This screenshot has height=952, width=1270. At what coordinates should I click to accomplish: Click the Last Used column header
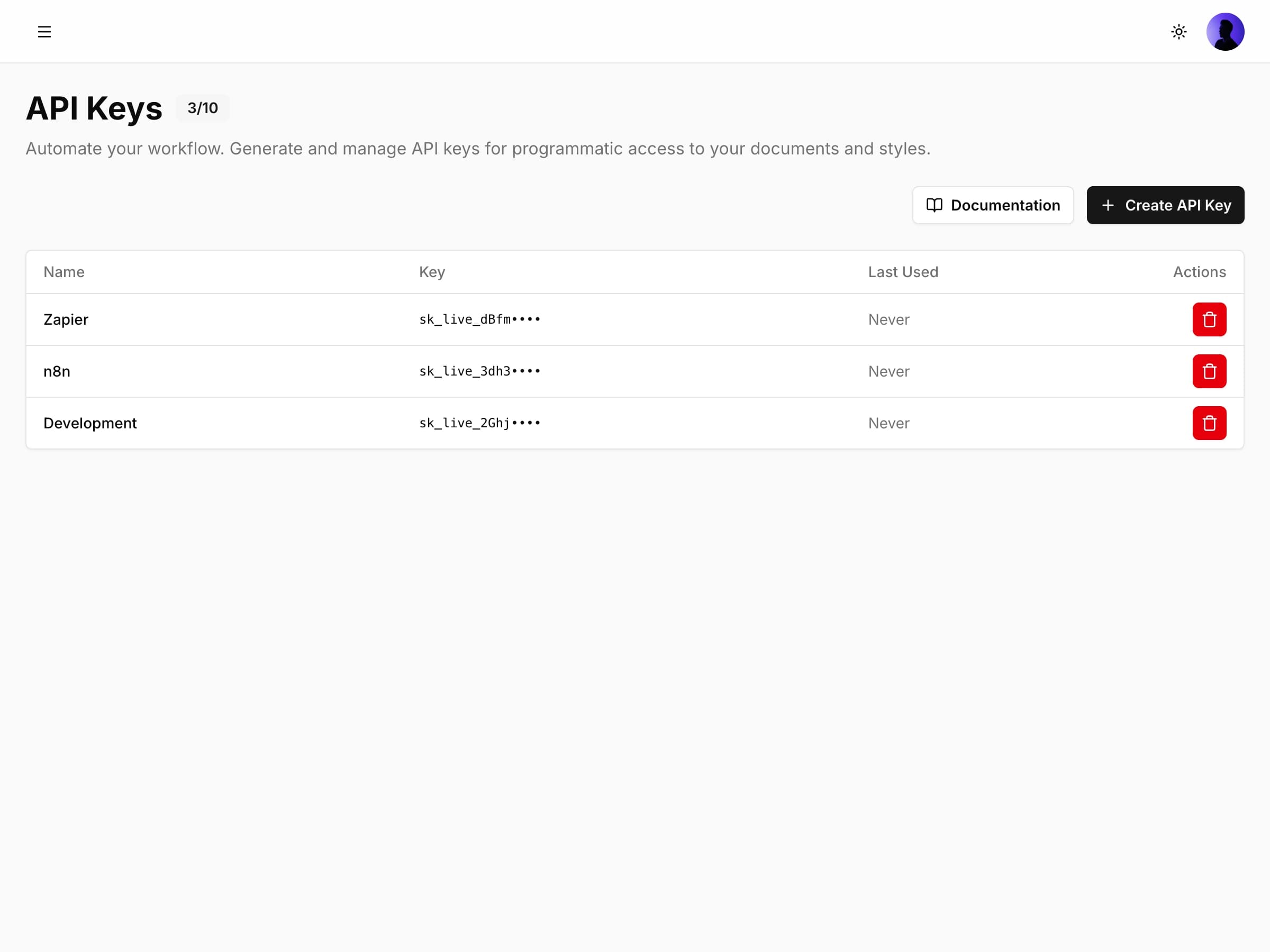coord(903,271)
